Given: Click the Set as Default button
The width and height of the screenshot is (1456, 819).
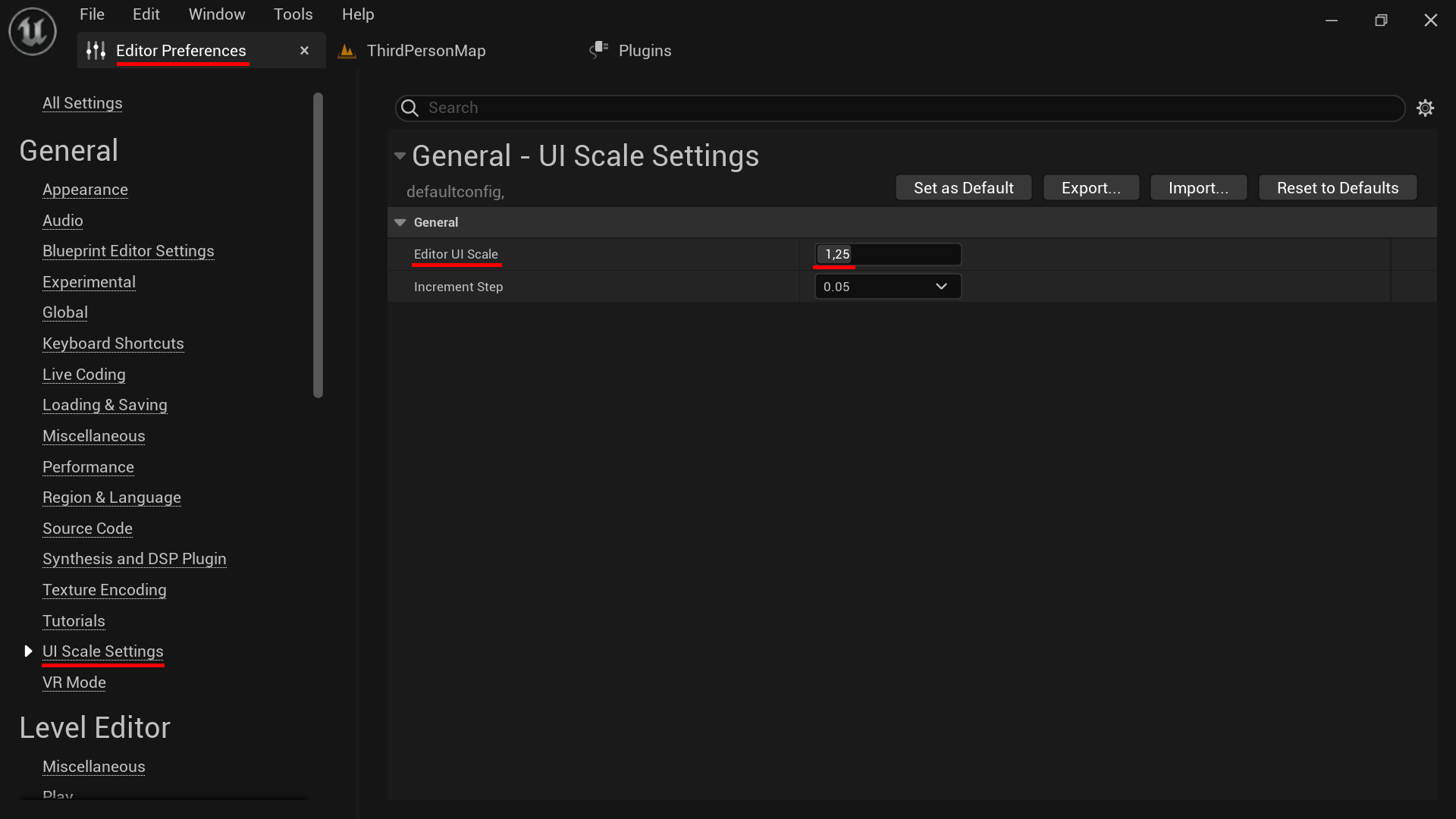Looking at the screenshot, I should tap(963, 187).
